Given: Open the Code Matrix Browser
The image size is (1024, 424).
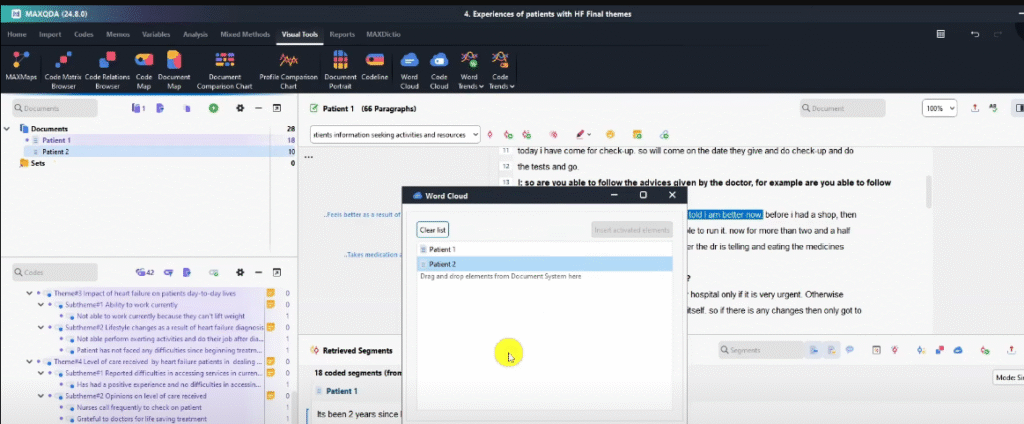Looking at the screenshot, I should [63, 71].
